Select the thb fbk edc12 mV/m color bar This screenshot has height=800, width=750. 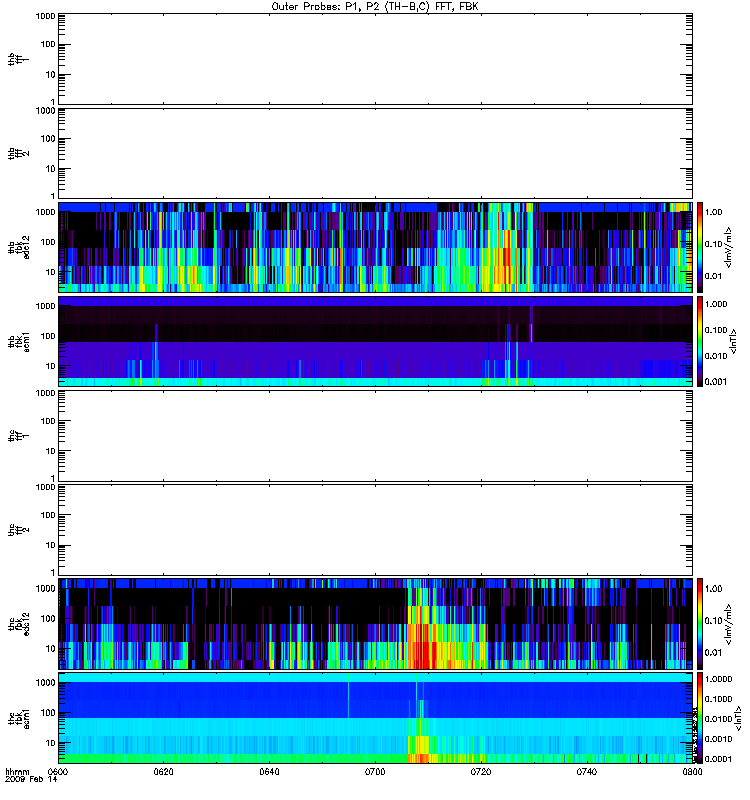coord(700,247)
